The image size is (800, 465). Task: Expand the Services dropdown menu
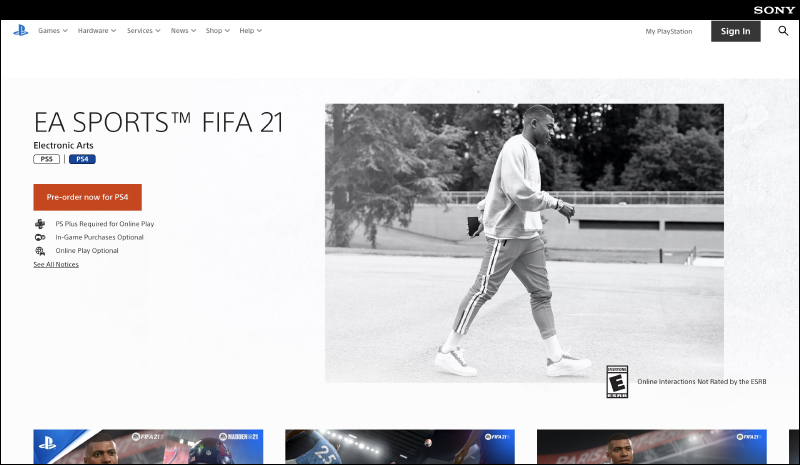(144, 31)
